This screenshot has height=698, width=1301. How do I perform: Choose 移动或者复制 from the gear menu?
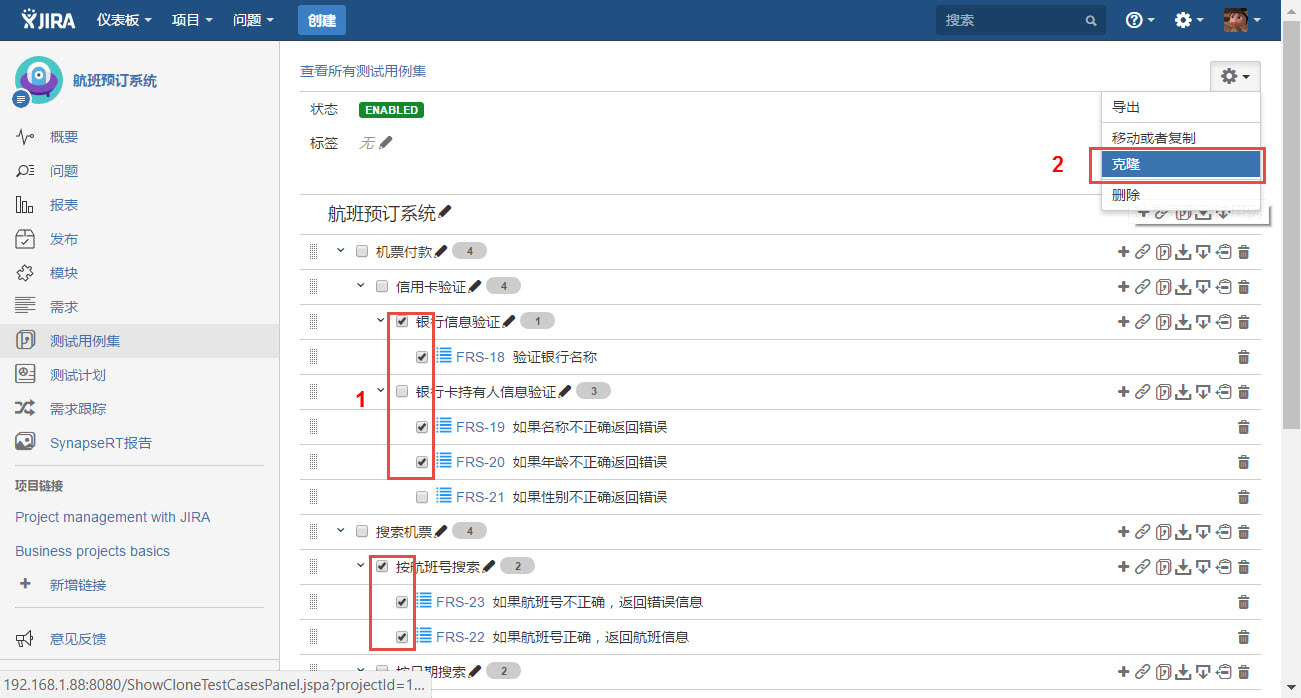(1181, 138)
